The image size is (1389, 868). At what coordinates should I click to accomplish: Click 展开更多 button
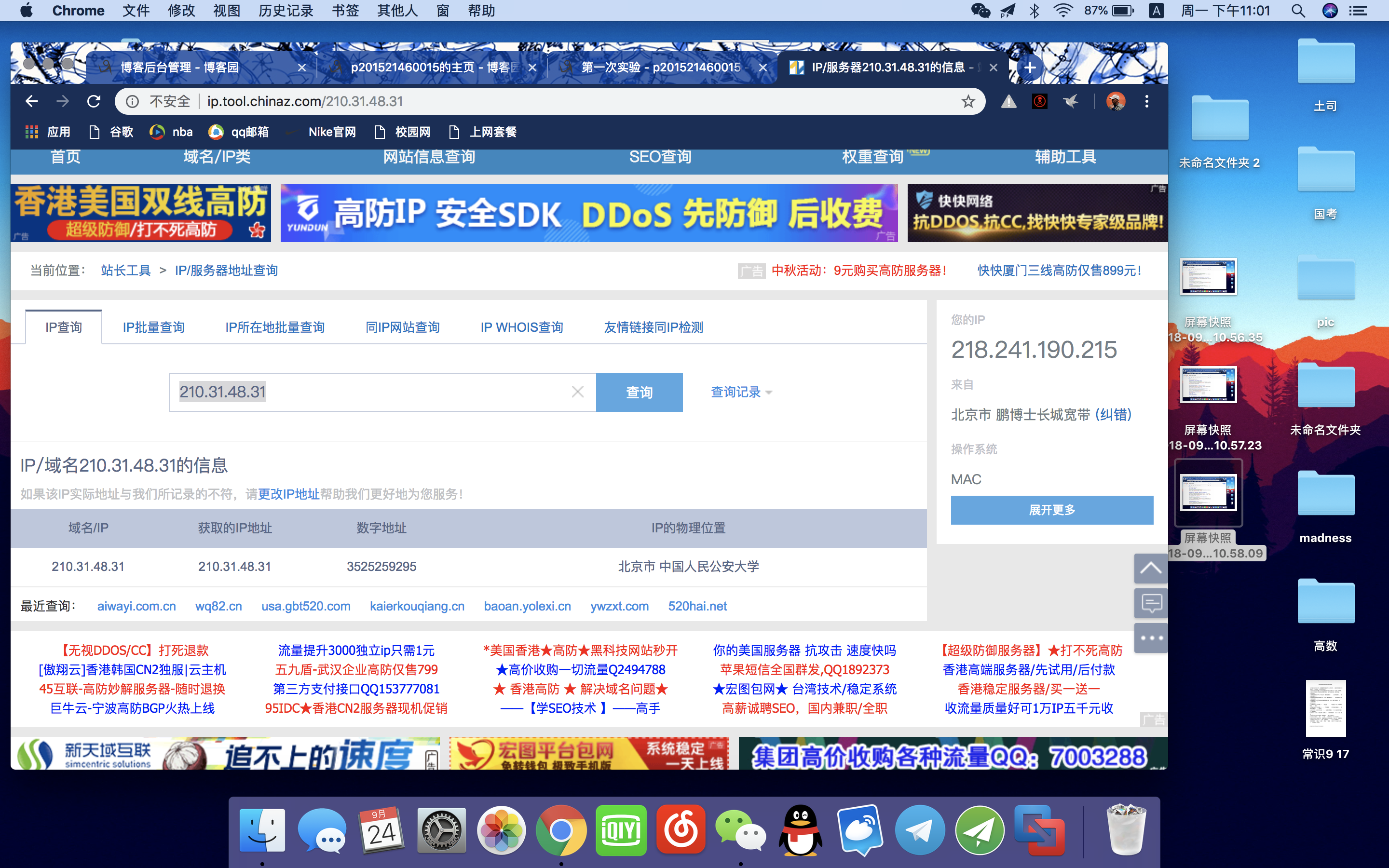[x=1051, y=510]
